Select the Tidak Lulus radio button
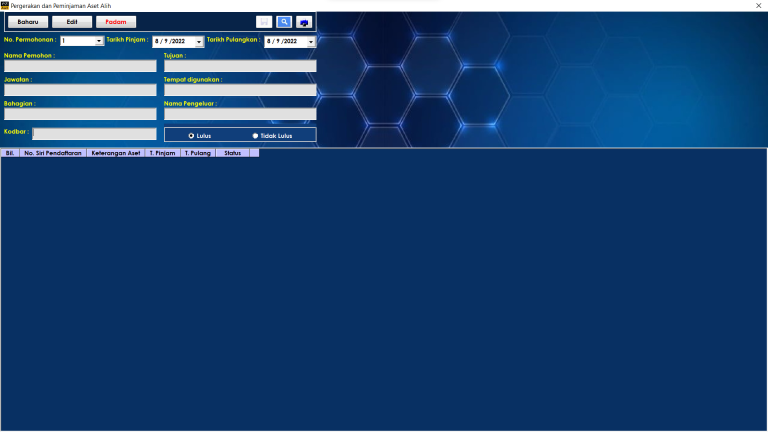 pos(255,135)
